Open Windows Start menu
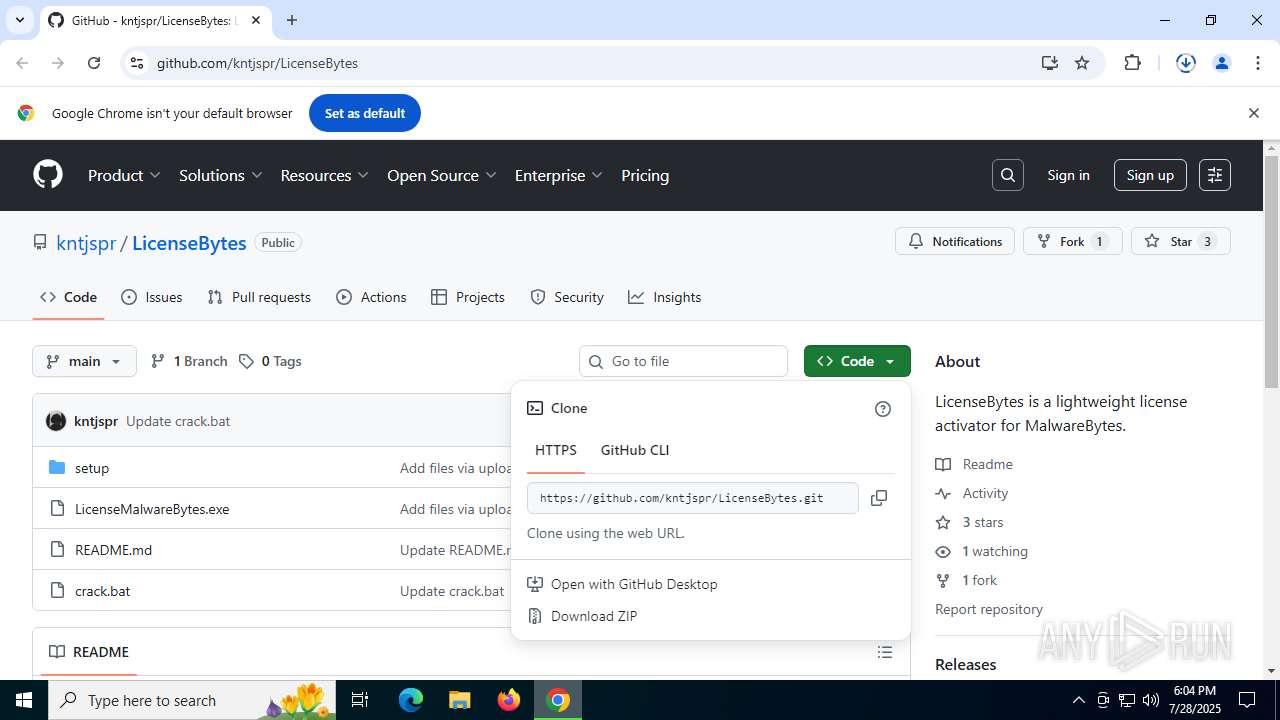Viewport: 1280px width, 720px height. (24, 700)
